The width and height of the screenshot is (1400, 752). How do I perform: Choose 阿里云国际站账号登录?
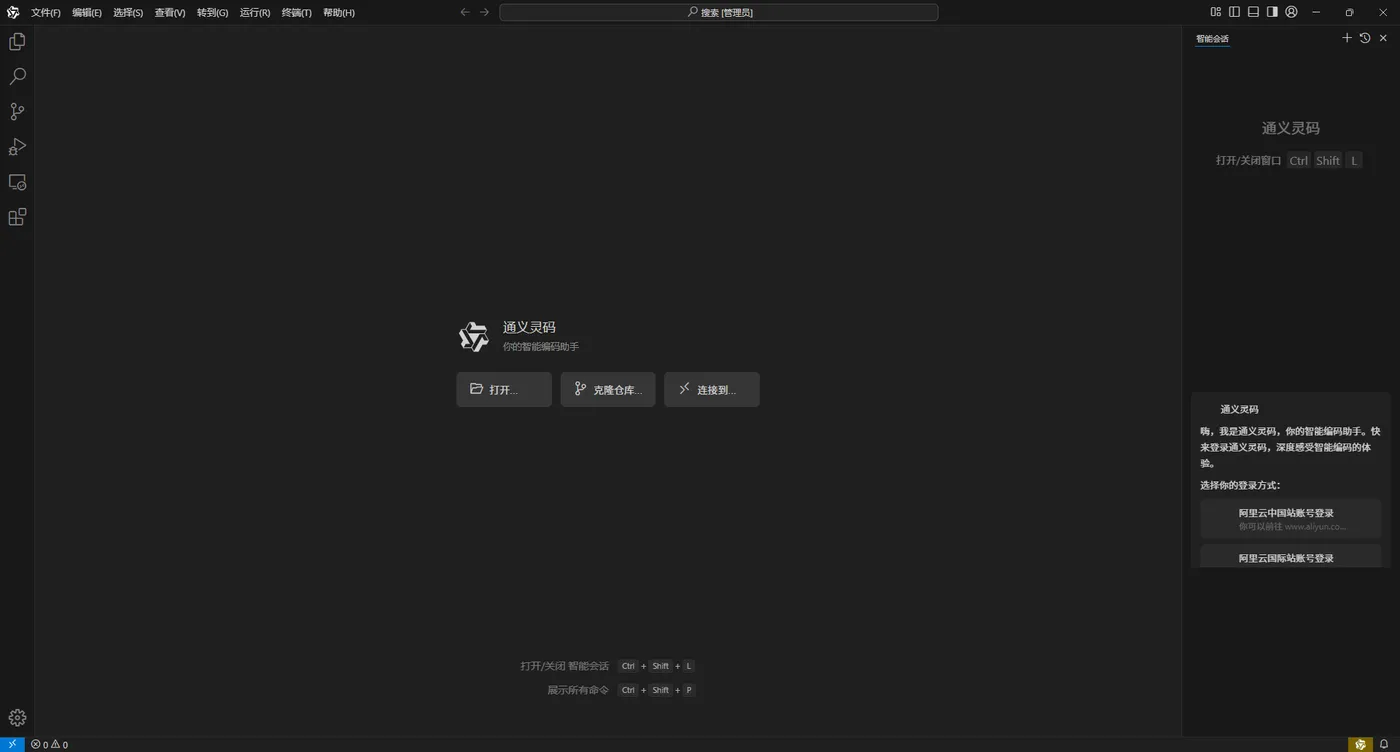(1291, 557)
